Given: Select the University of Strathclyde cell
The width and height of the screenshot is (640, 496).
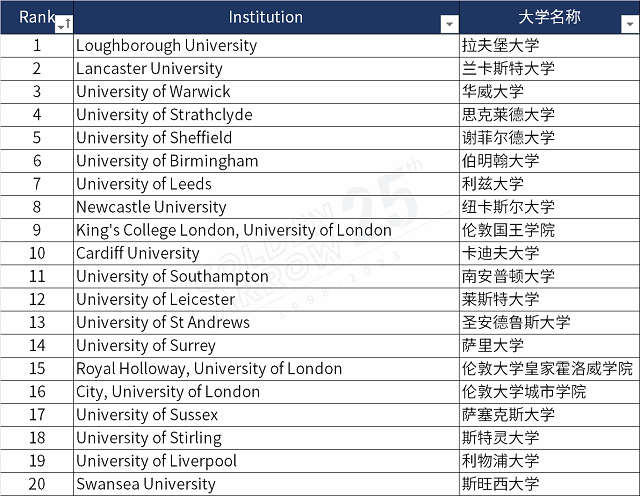Looking at the screenshot, I should 266,115.
